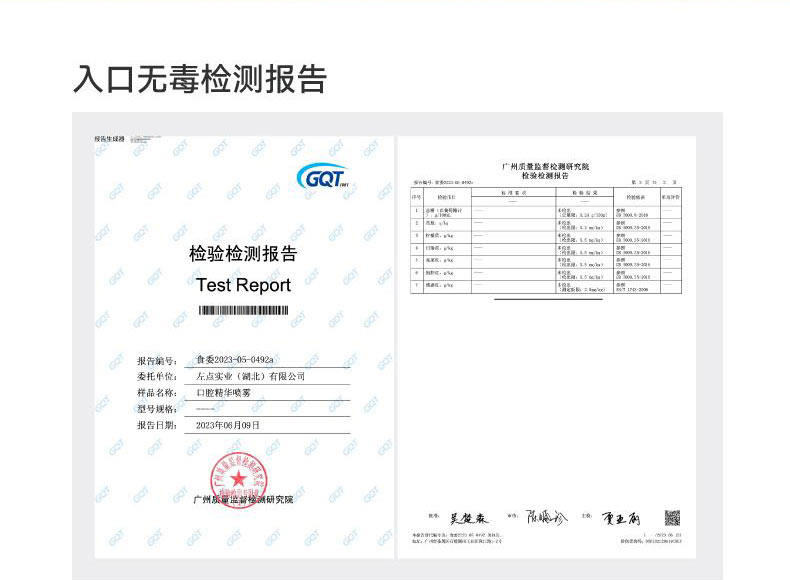Click sample name 口腔精华喷雾
This screenshot has height=580, width=790.
pos(223,393)
